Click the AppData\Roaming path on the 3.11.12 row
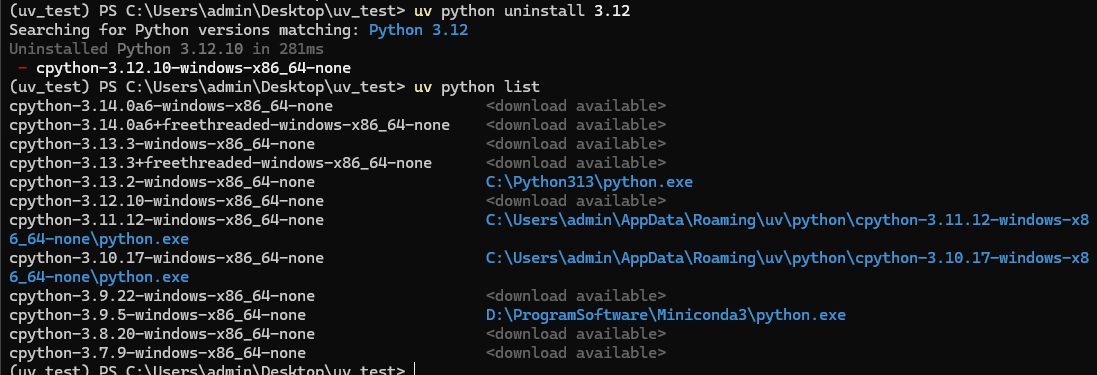The height and width of the screenshot is (375, 1097). (x=787, y=220)
